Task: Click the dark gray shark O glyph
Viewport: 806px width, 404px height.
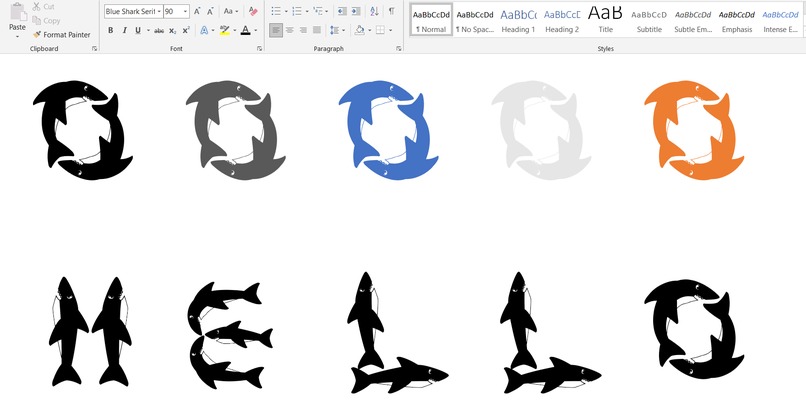Action: pos(235,130)
